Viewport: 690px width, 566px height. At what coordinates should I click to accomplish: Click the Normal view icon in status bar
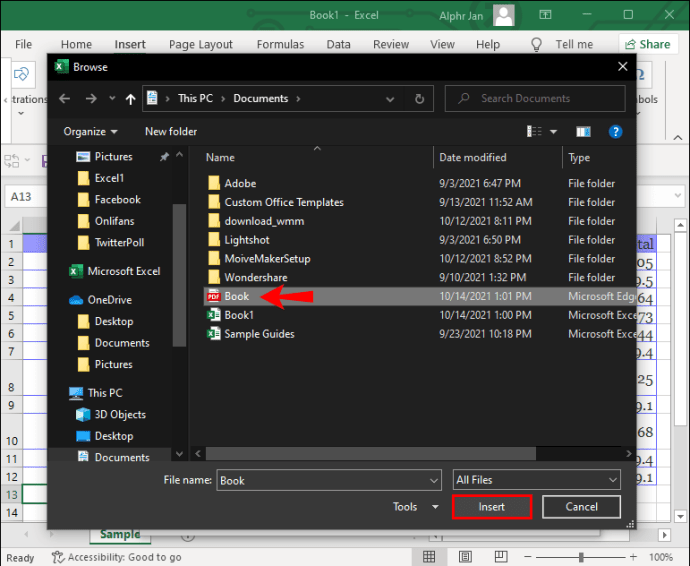pos(429,557)
